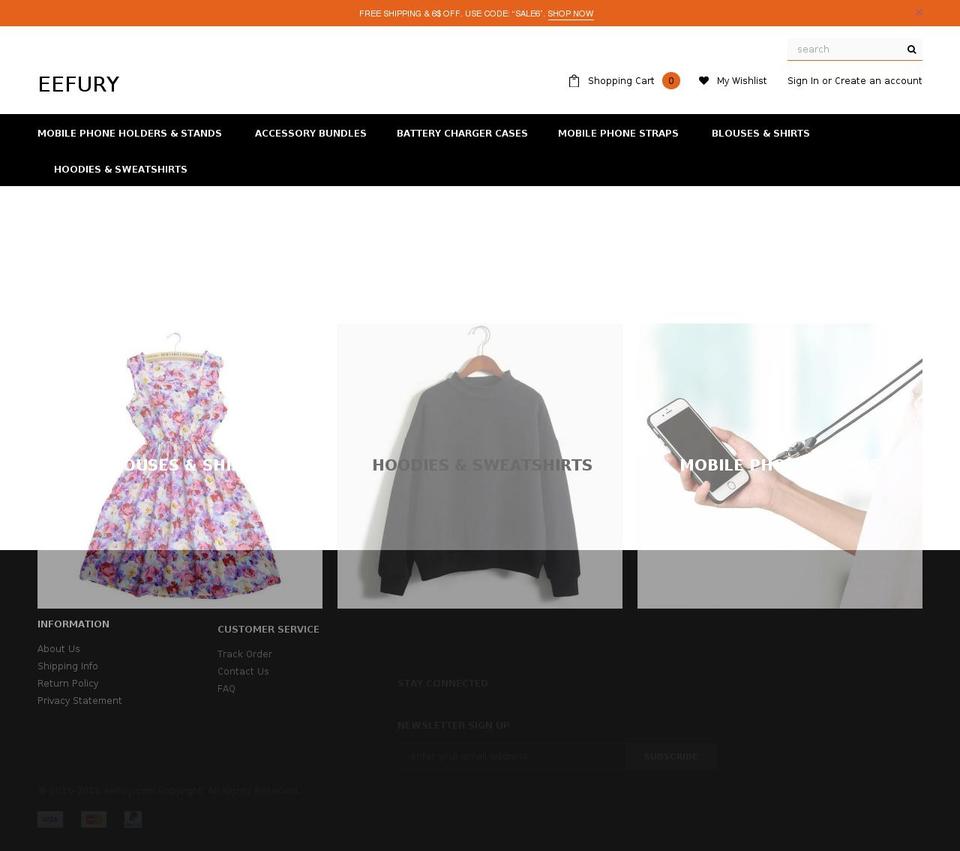Open My Wishlist

(x=741, y=81)
